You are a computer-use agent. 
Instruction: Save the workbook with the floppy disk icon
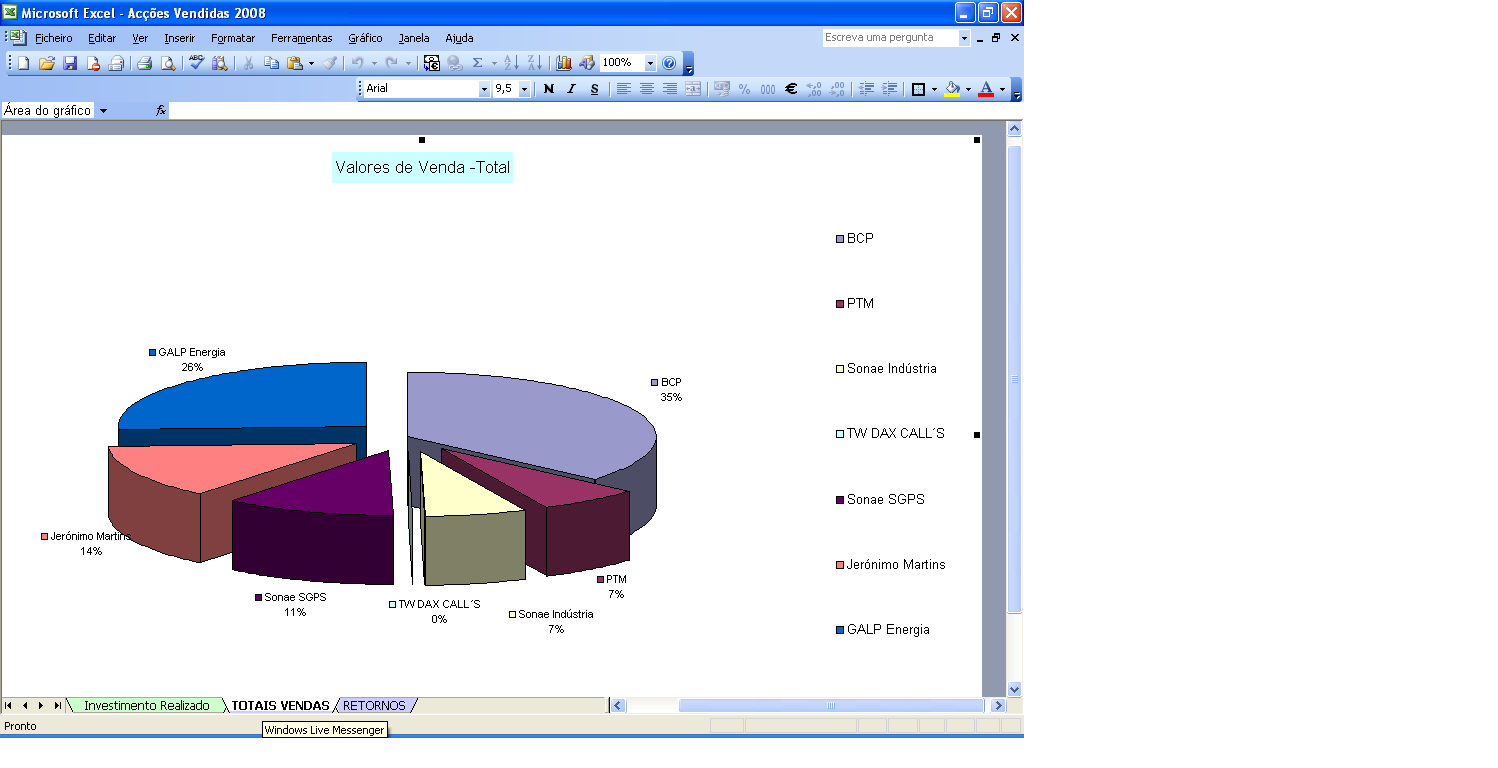[70, 63]
